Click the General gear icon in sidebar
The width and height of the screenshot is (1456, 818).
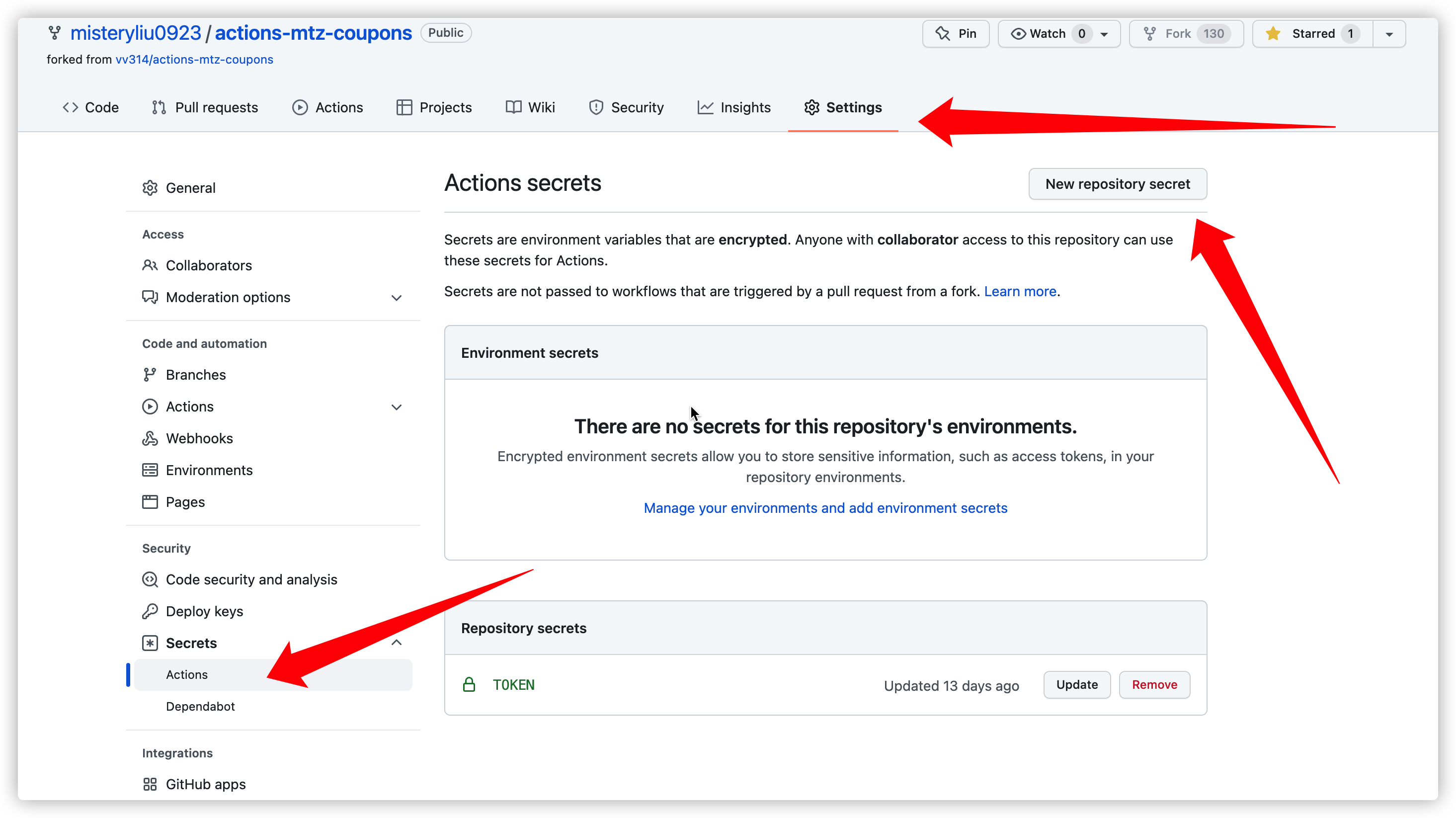(150, 188)
